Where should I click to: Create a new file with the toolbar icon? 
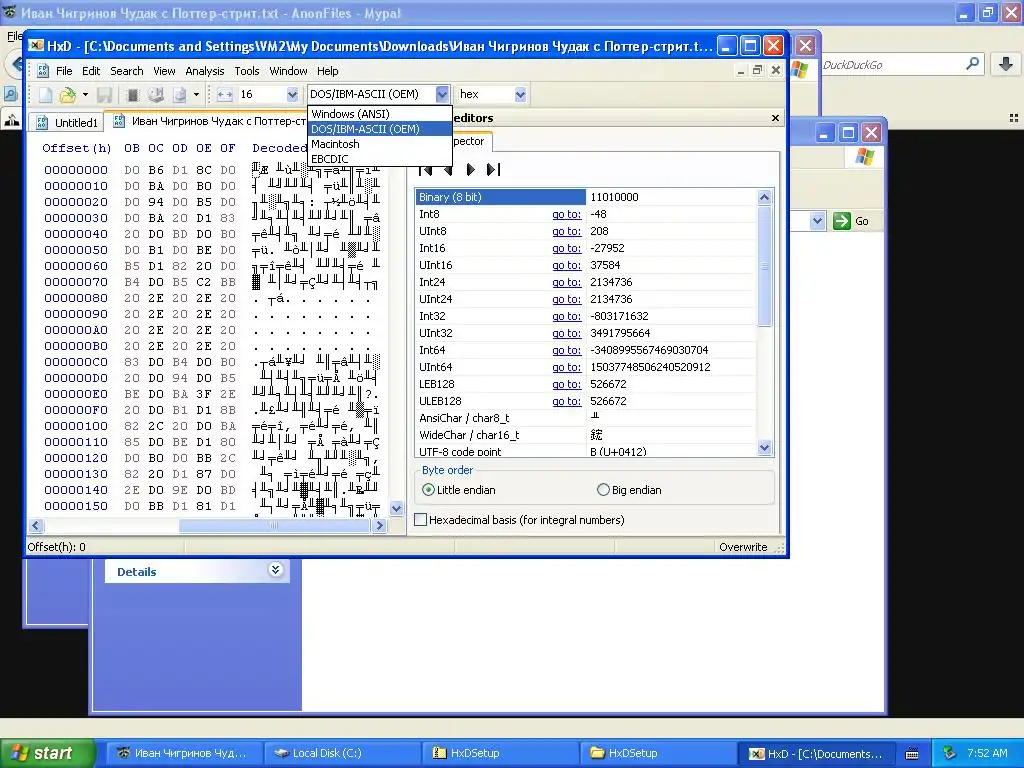point(45,95)
